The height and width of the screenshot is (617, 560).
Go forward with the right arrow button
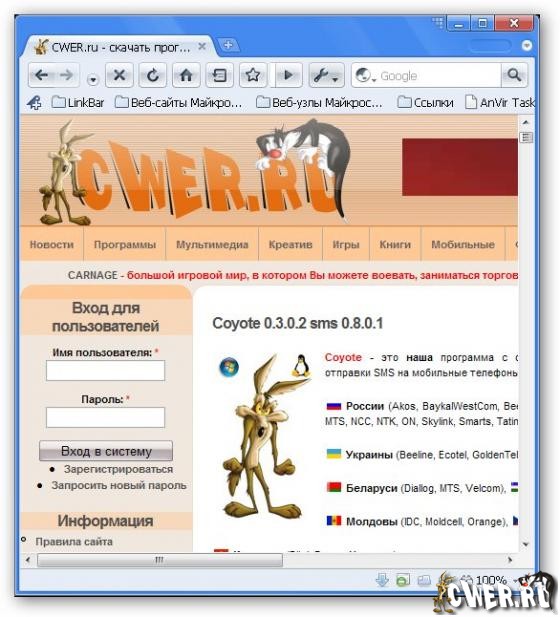click(67, 75)
